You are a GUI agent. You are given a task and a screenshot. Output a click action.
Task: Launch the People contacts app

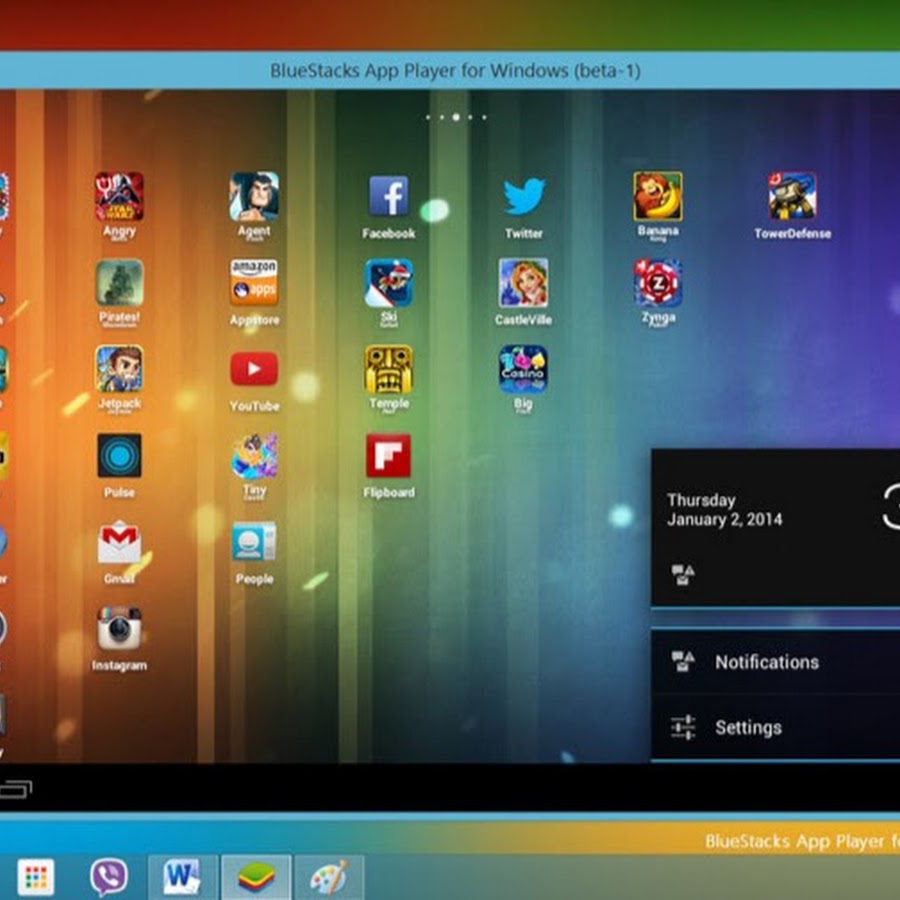pyautogui.click(x=254, y=542)
